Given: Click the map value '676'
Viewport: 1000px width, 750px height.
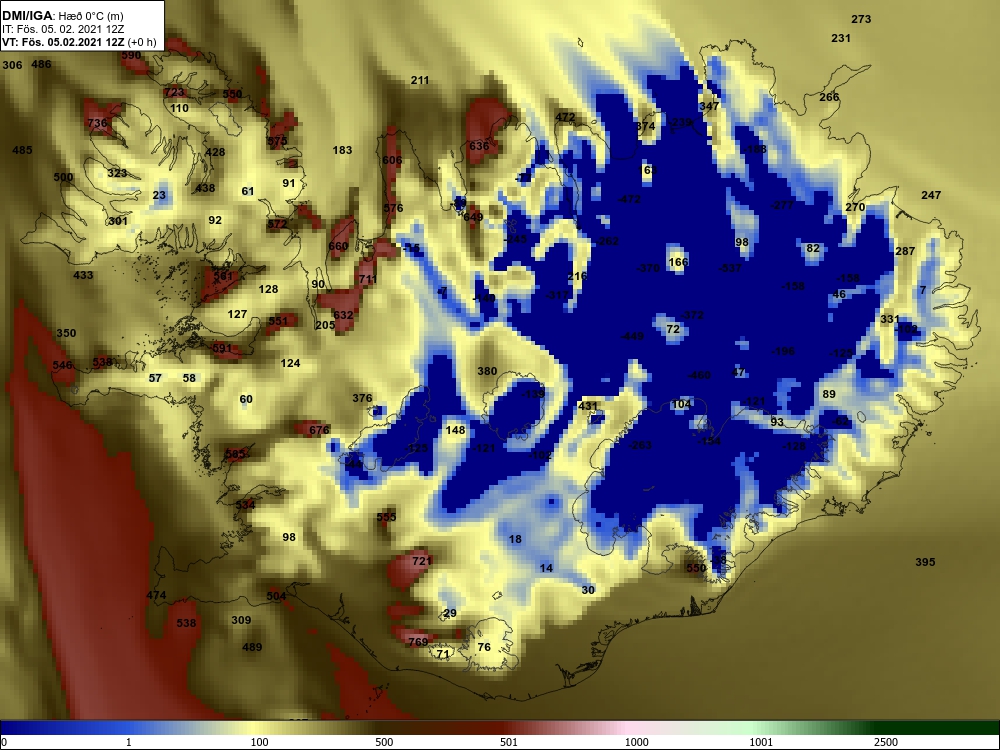Looking at the screenshot, I should tap(319, 430).
